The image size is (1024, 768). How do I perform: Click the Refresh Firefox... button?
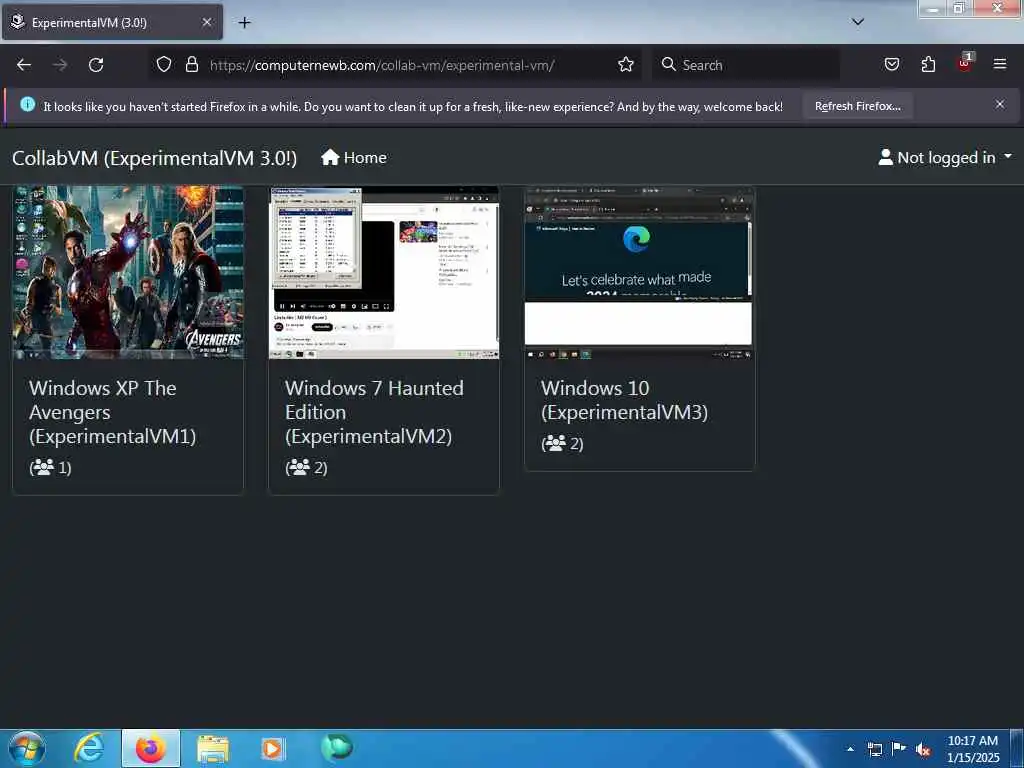857,106
